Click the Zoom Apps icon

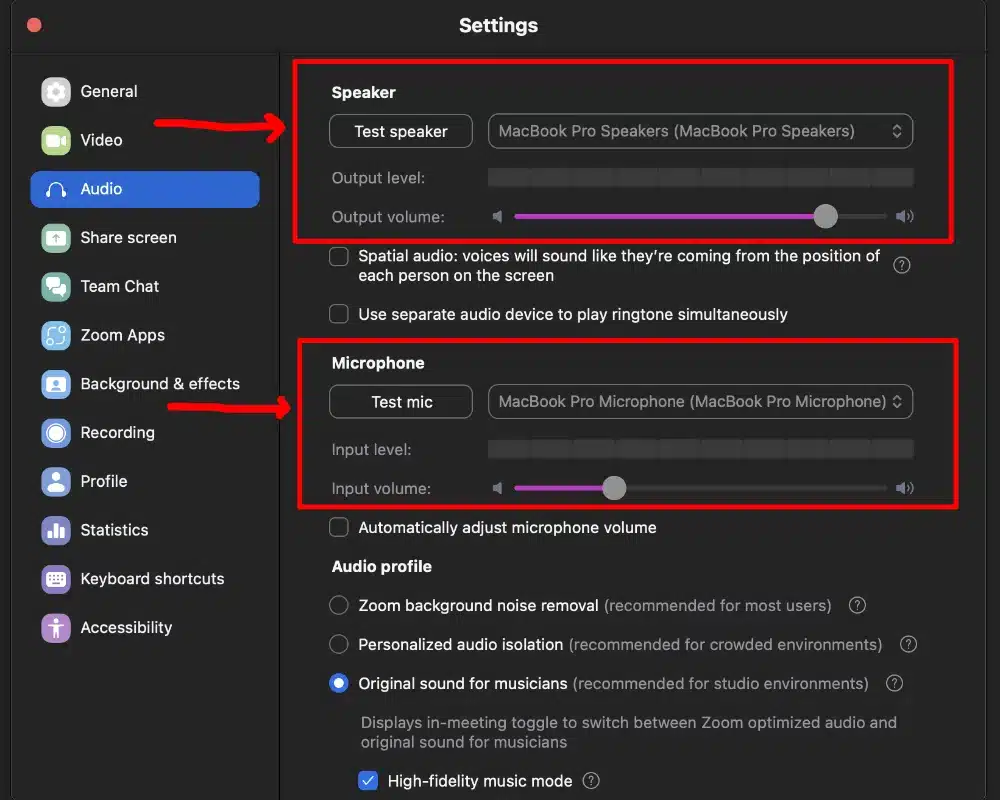(x=56, y=336)
